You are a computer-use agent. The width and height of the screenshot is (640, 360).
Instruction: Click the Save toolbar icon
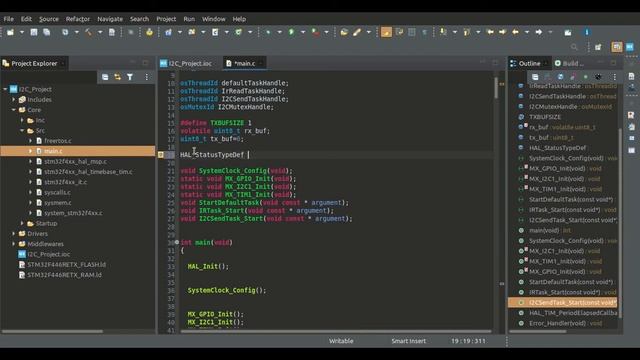(34, 32)
